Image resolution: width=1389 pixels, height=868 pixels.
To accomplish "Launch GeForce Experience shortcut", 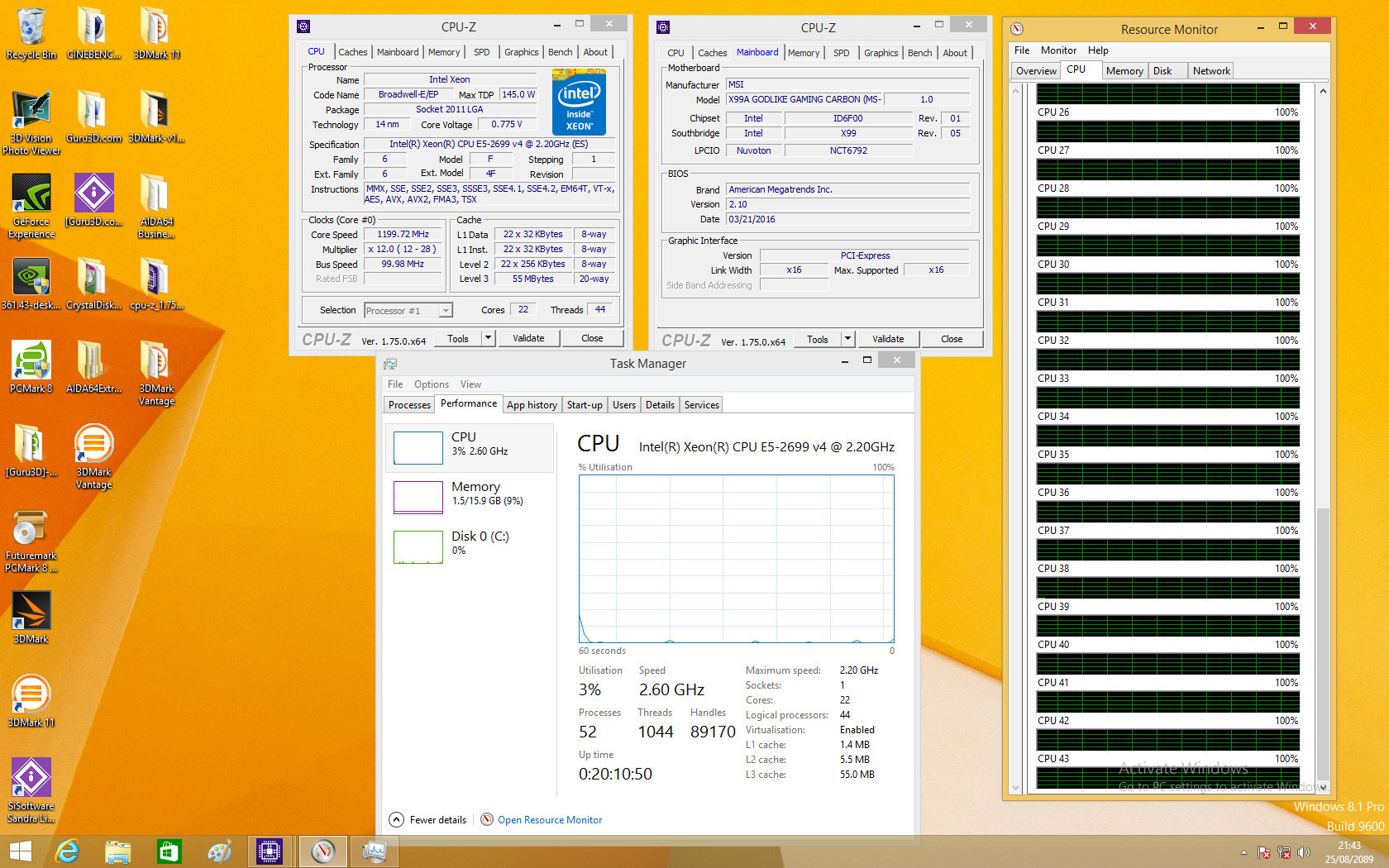I will tap(31, 206).
